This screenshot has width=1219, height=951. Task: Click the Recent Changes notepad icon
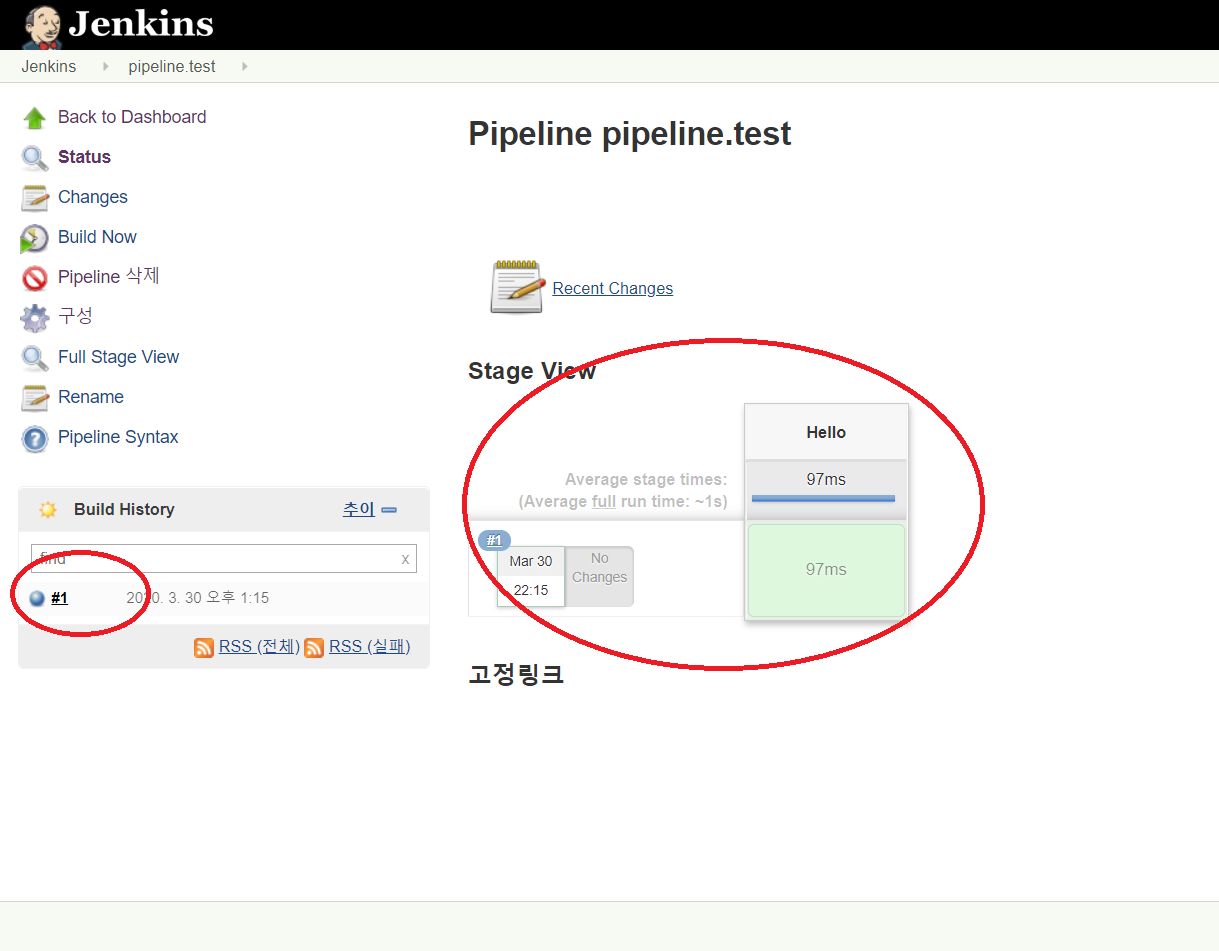click(517, 287)
